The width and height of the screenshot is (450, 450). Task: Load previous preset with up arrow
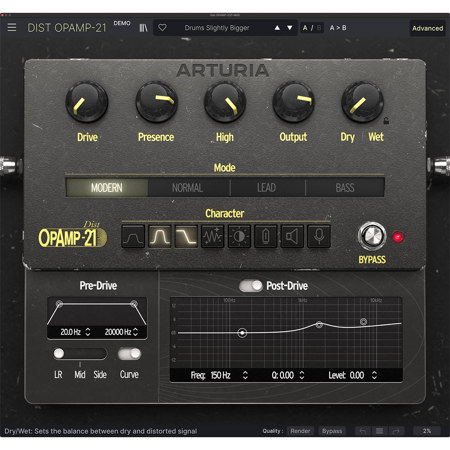coord(277,28)
